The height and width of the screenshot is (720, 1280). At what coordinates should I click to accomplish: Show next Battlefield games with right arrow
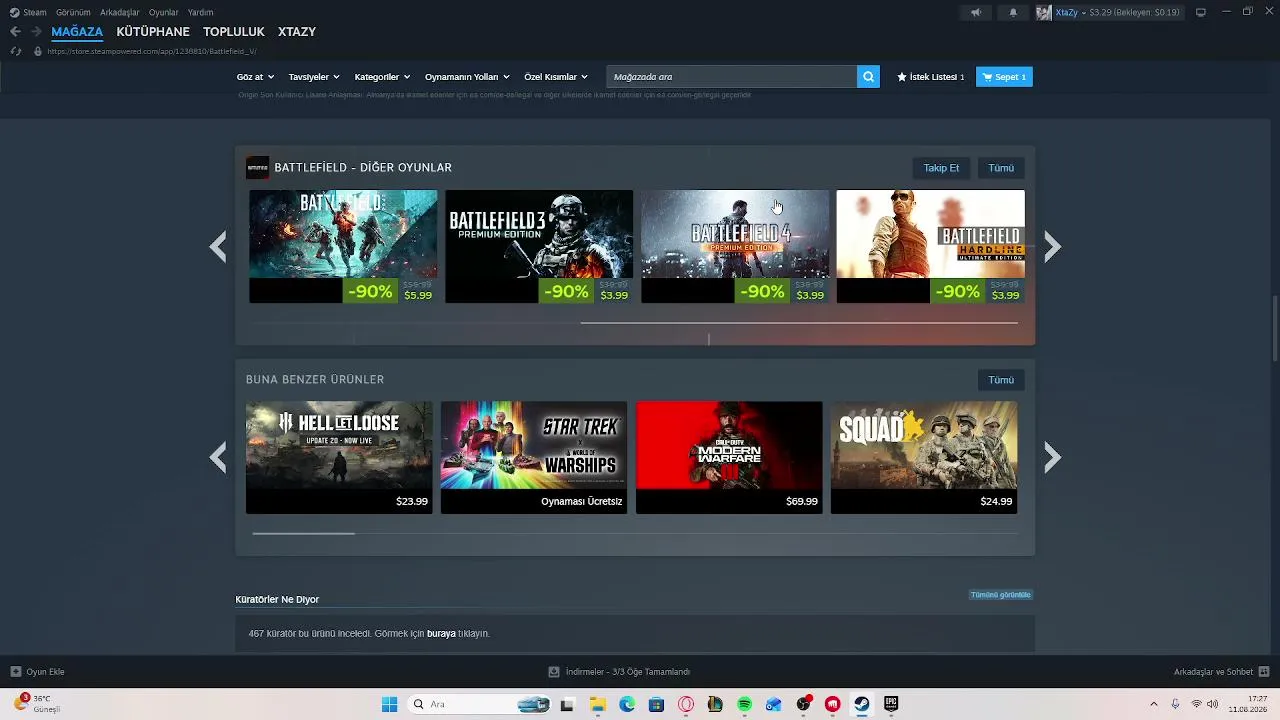(x=1052, y=246)
